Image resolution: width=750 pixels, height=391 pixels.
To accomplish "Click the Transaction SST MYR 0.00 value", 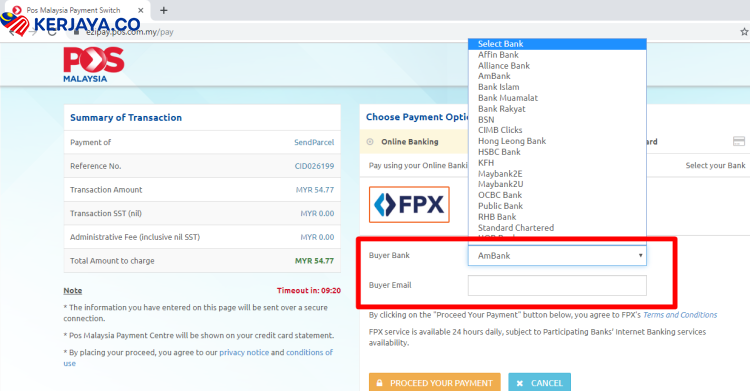I will click(317, 213).
